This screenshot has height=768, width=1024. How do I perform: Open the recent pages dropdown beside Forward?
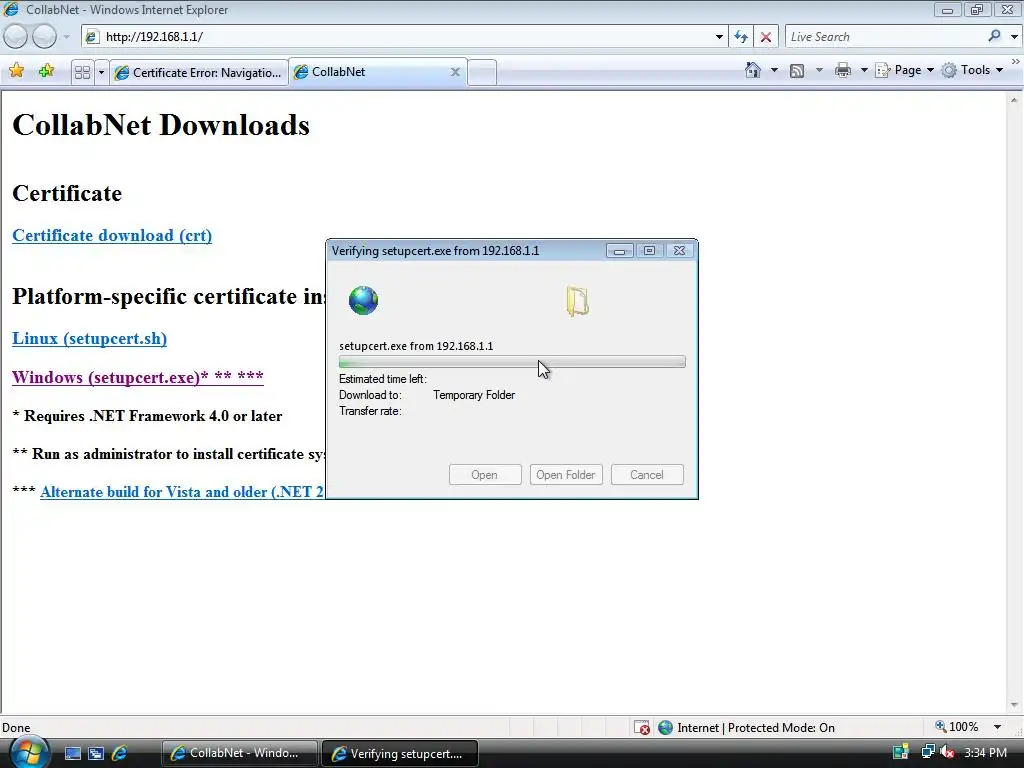click(x=67, y=37)
